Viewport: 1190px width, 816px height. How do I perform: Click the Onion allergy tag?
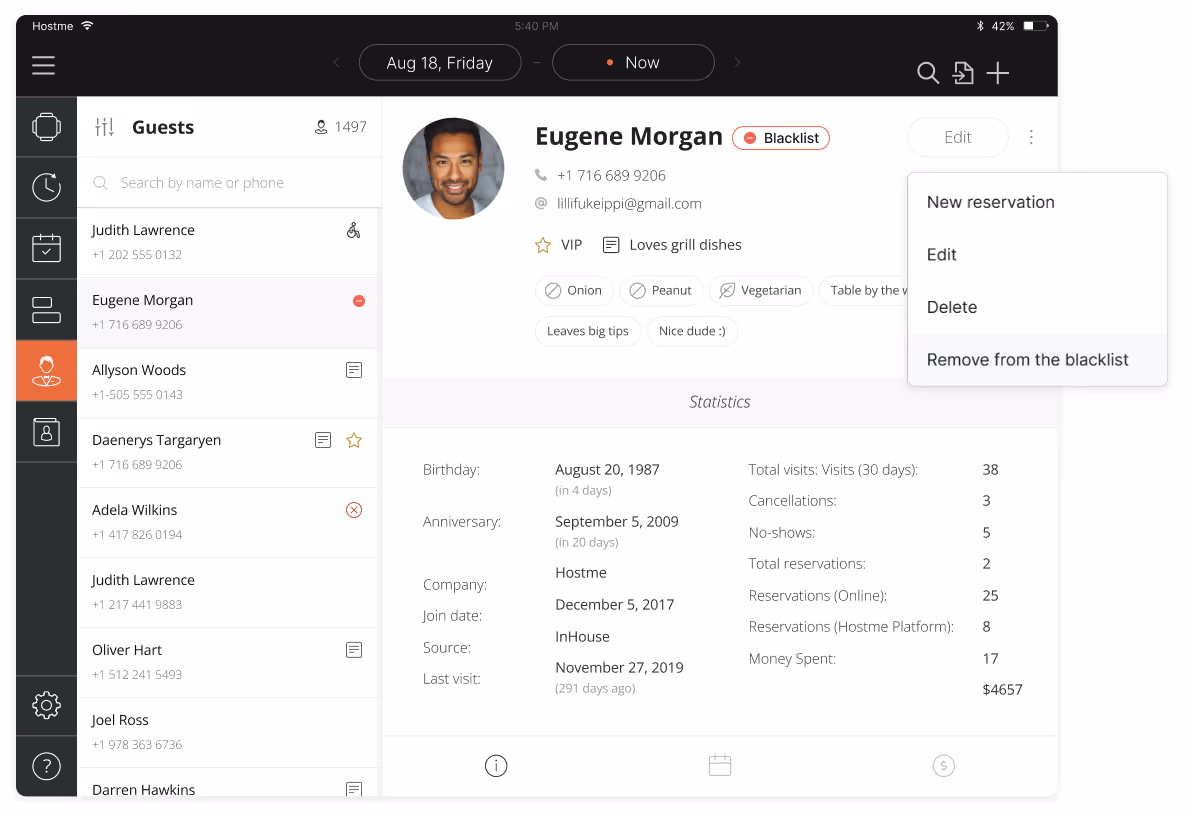click(574, 291)
